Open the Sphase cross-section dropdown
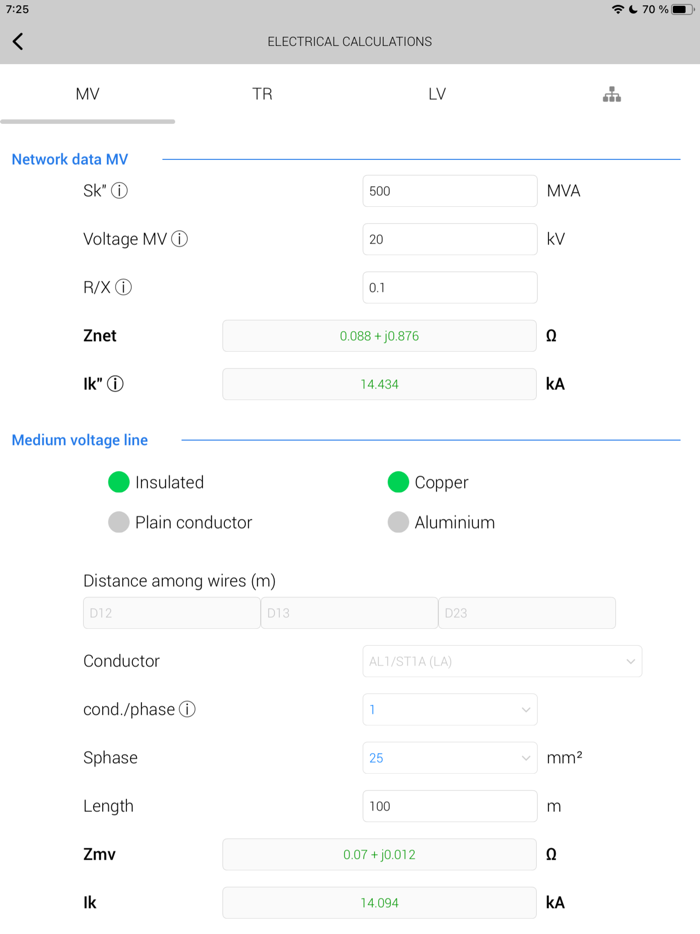The width and height of the screenshot is (700, 934). 449,757
